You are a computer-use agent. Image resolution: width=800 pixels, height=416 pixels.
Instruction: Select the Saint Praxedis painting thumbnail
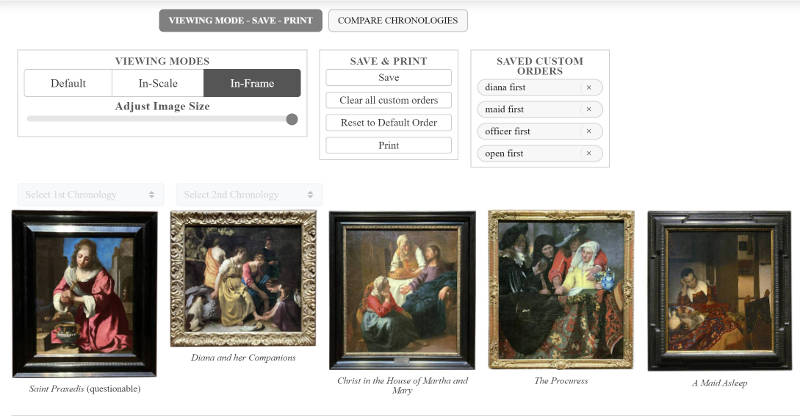tap(85, 294)
